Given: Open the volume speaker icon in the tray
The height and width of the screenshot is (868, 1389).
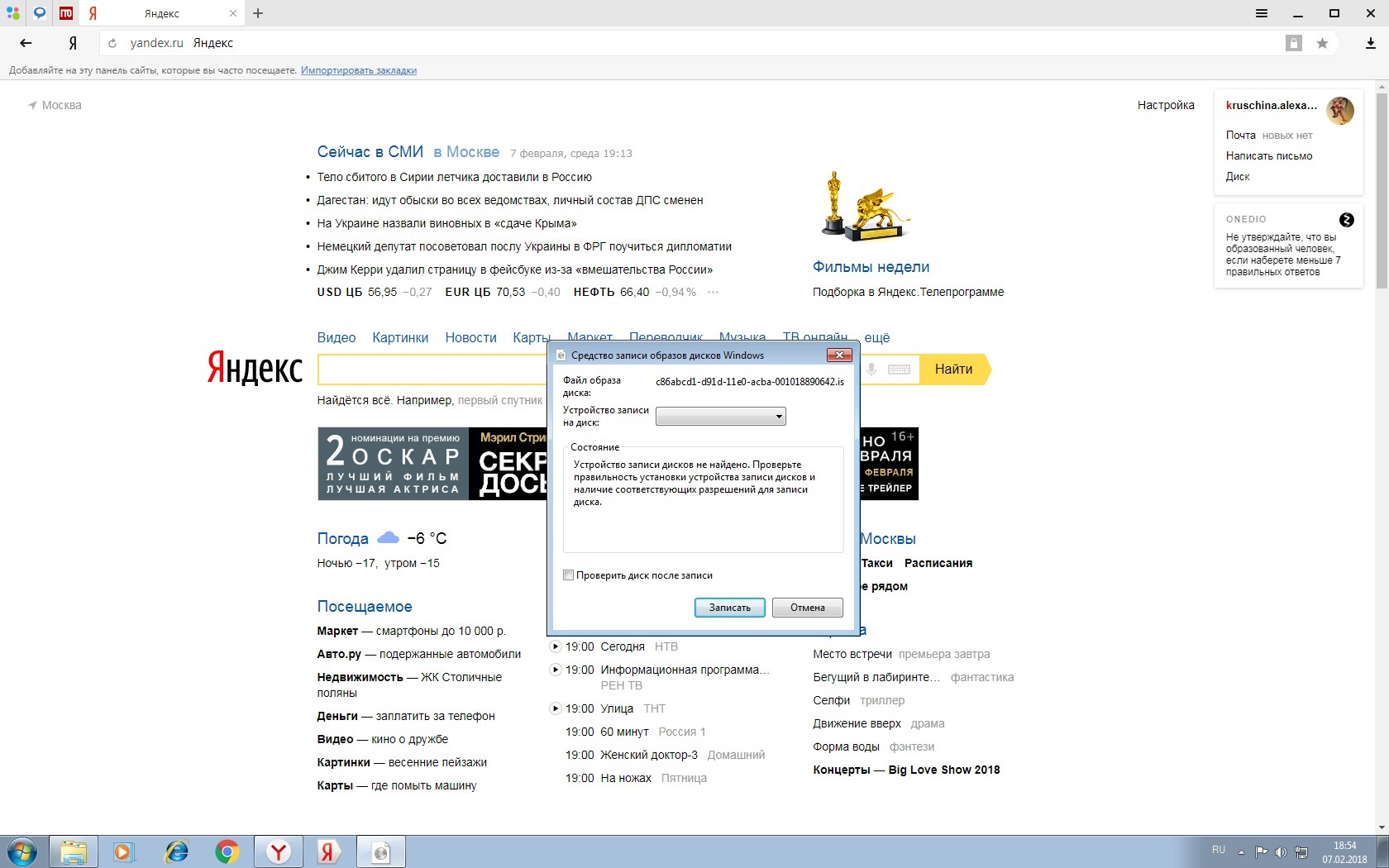Looking at the screenshot, I should (1281, 851).
